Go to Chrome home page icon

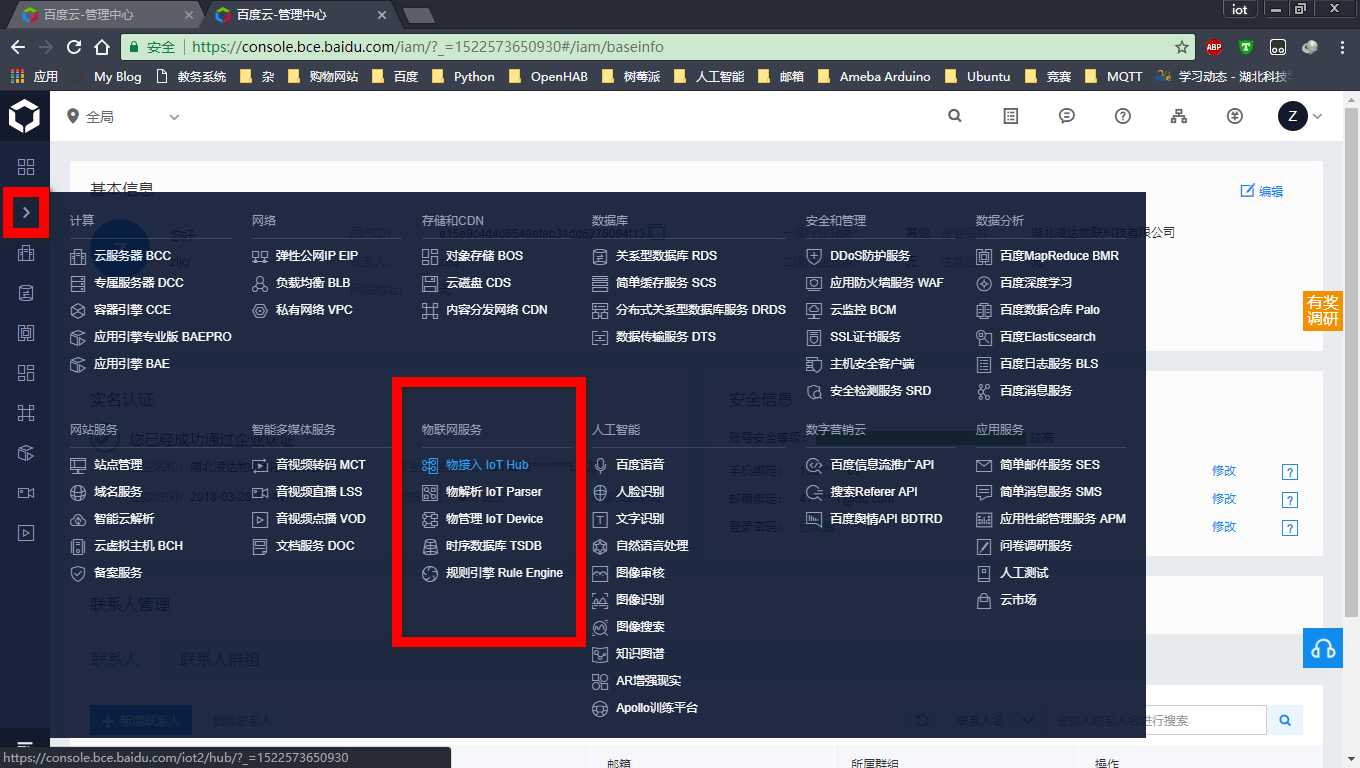(101, 47)
